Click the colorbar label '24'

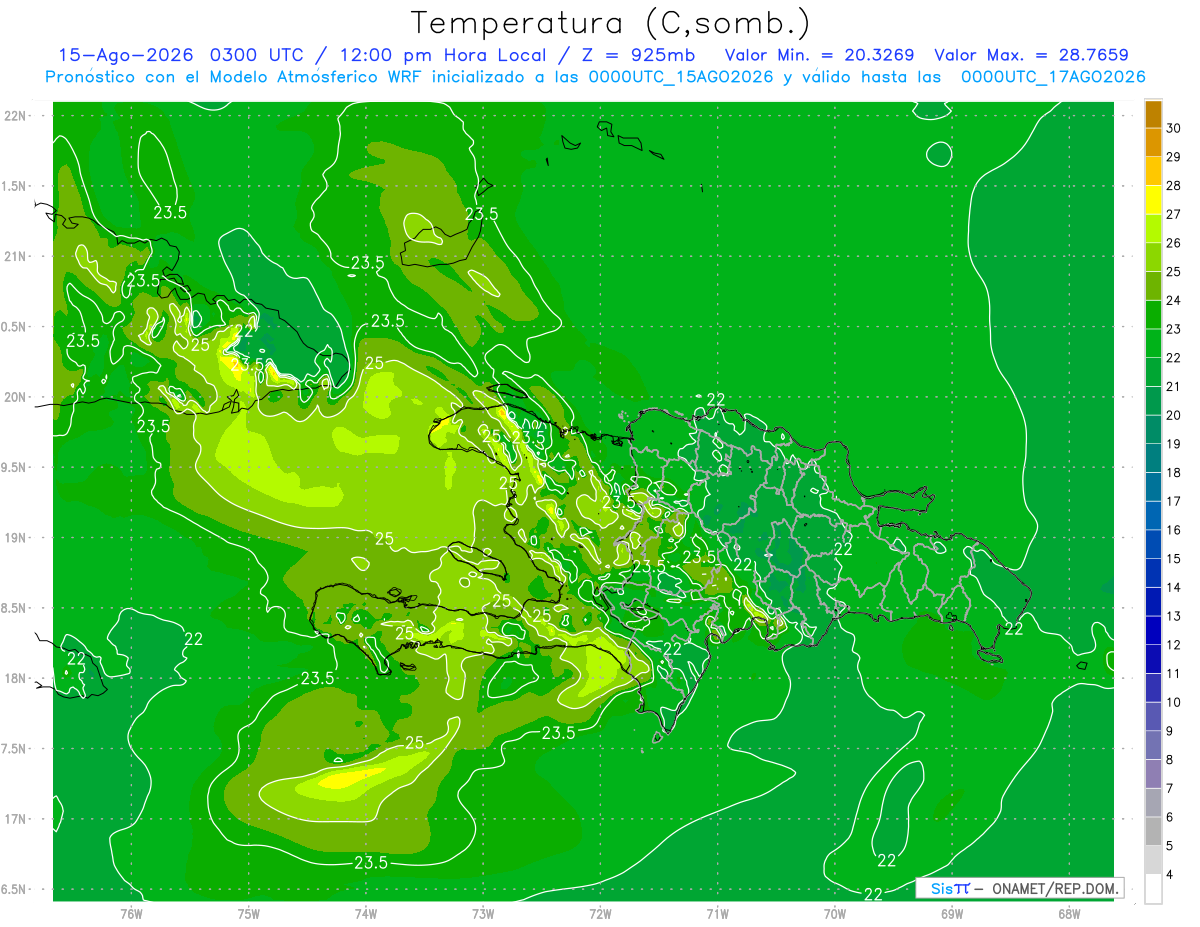pyautogui.click(x=1174, y=300)
